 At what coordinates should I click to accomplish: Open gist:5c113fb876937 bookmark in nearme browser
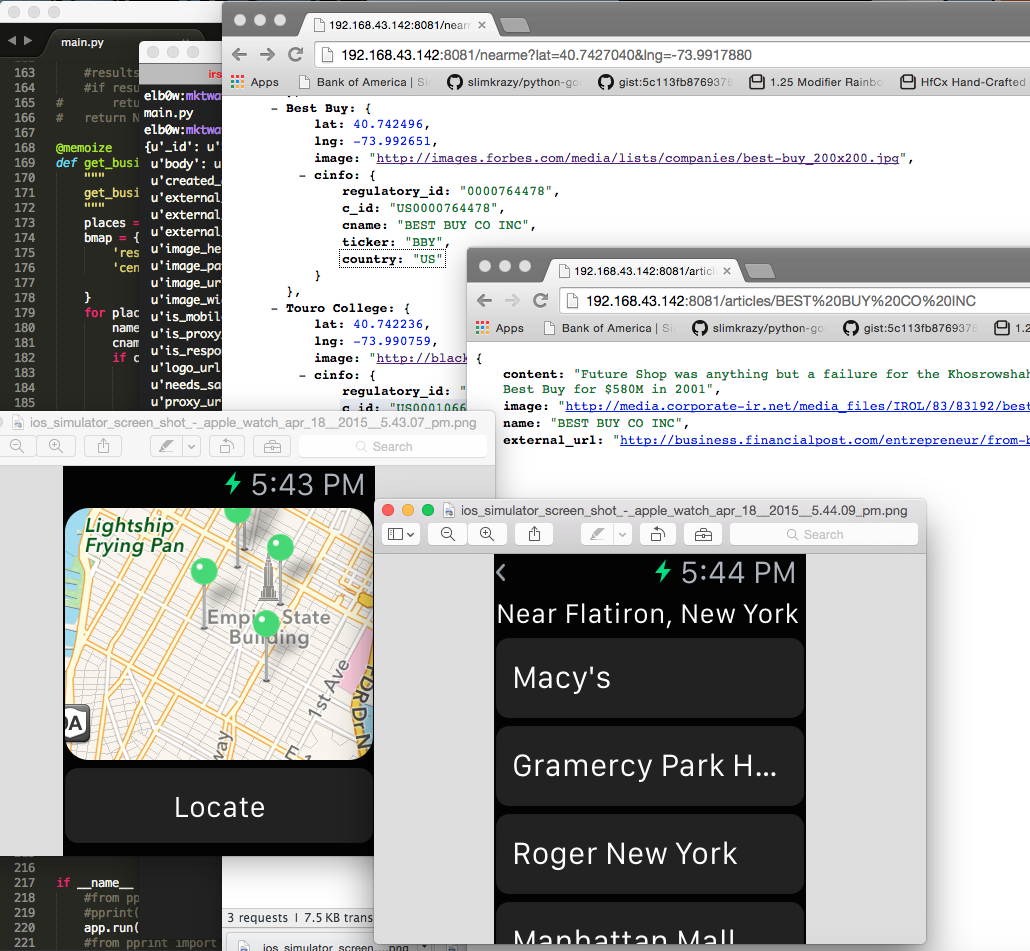coord(665,82)
